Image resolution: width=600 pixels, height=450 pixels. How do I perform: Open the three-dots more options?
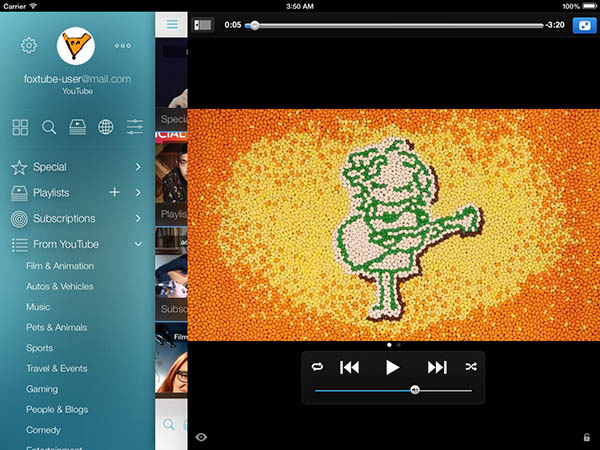click(122, 46)
